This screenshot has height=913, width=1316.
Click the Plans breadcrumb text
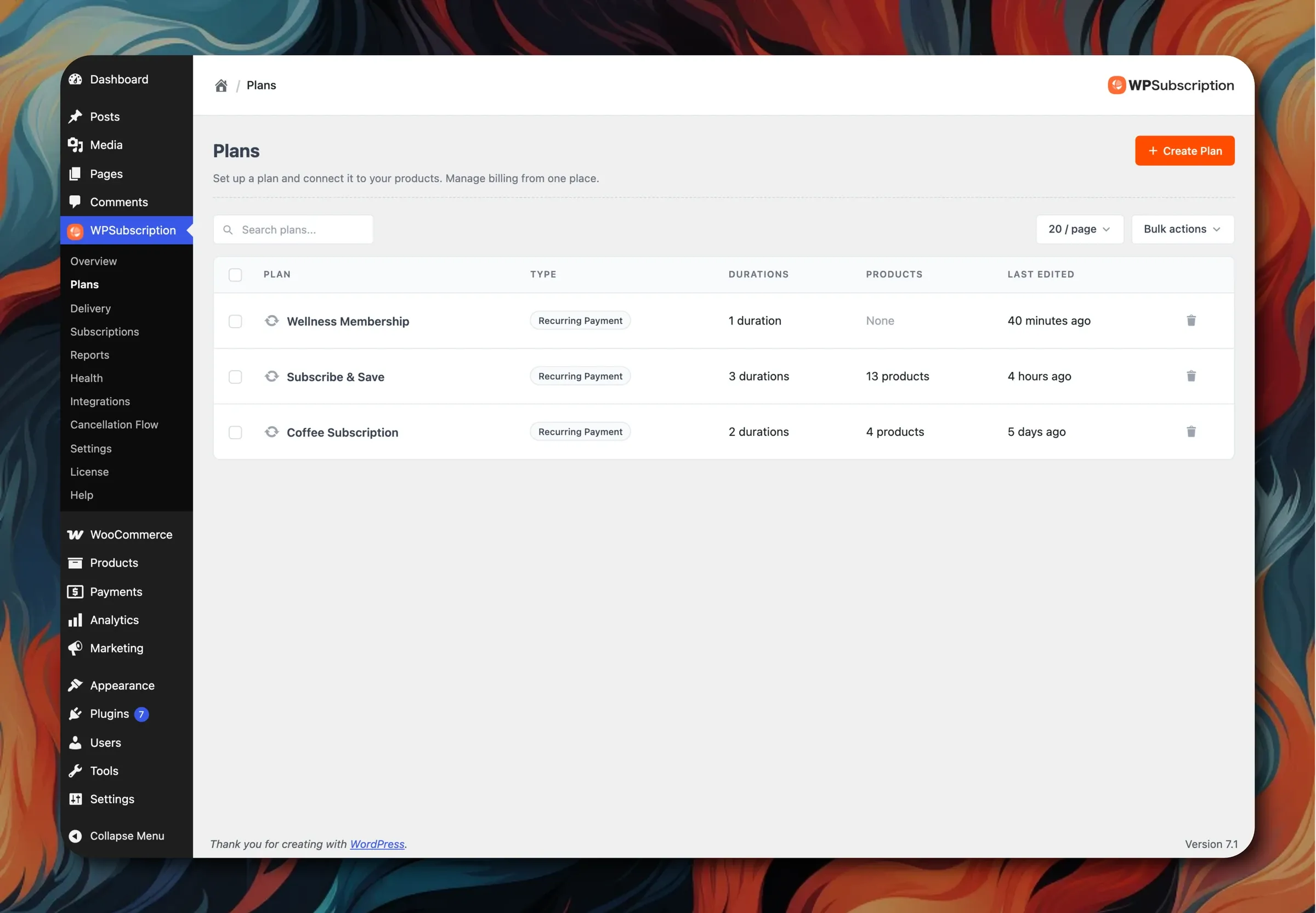pos(261,85)
